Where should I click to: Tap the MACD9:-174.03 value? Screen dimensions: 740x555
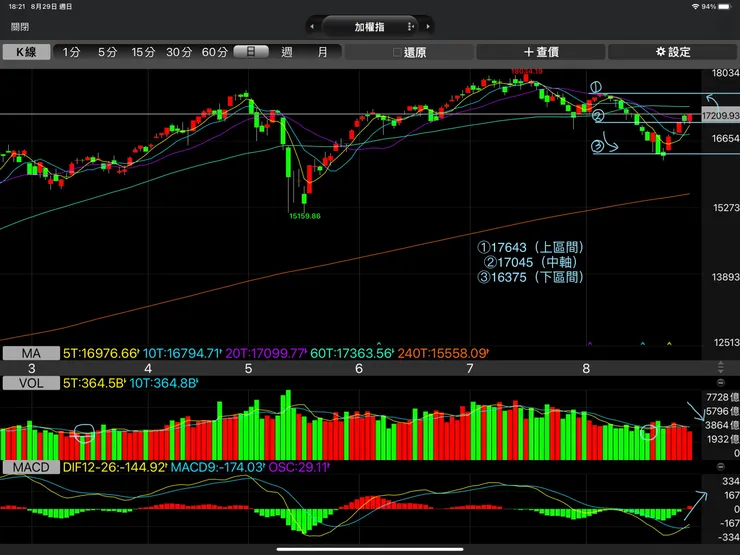tap(217, 467)
